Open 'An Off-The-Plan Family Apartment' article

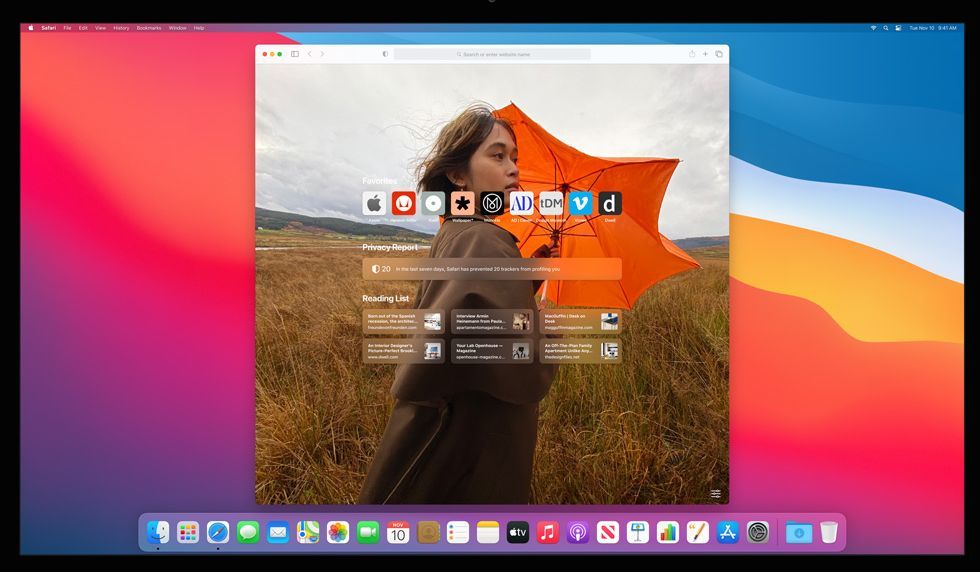581,351
